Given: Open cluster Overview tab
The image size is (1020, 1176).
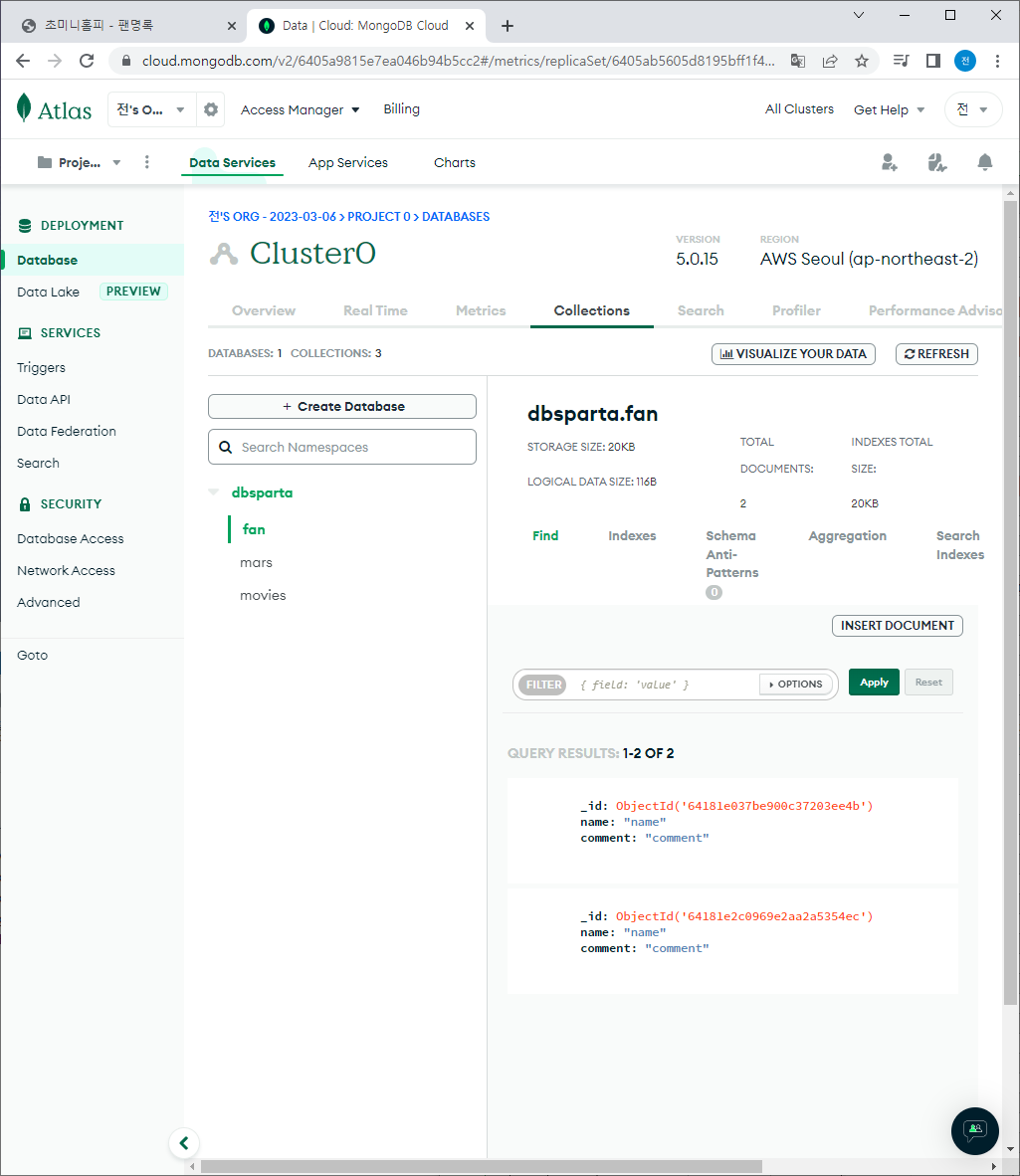Looking at the screenshot, I should pyautogui.click(x=264, y=310).
